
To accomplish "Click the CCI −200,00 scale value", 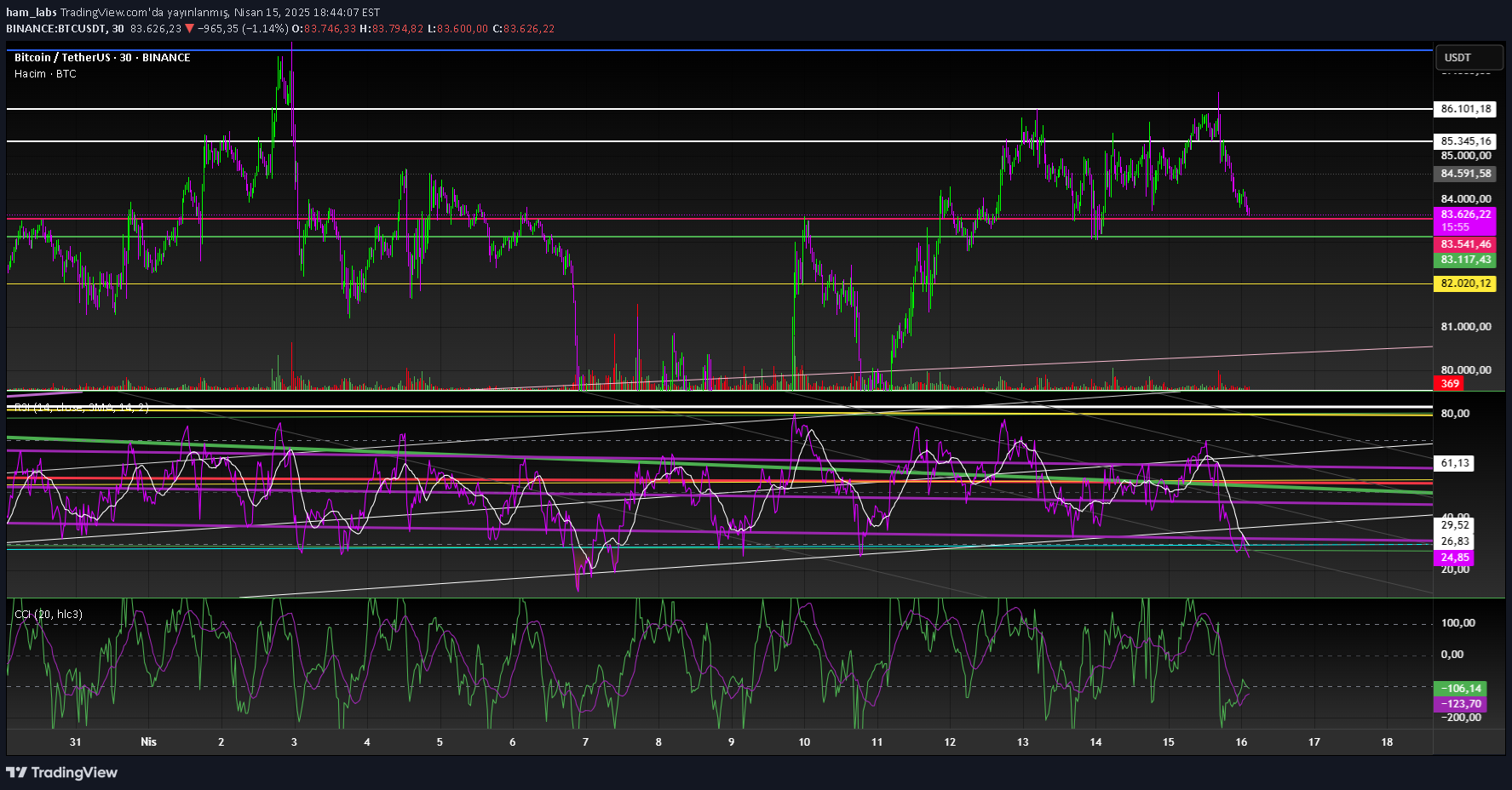I will point(1461,718).
